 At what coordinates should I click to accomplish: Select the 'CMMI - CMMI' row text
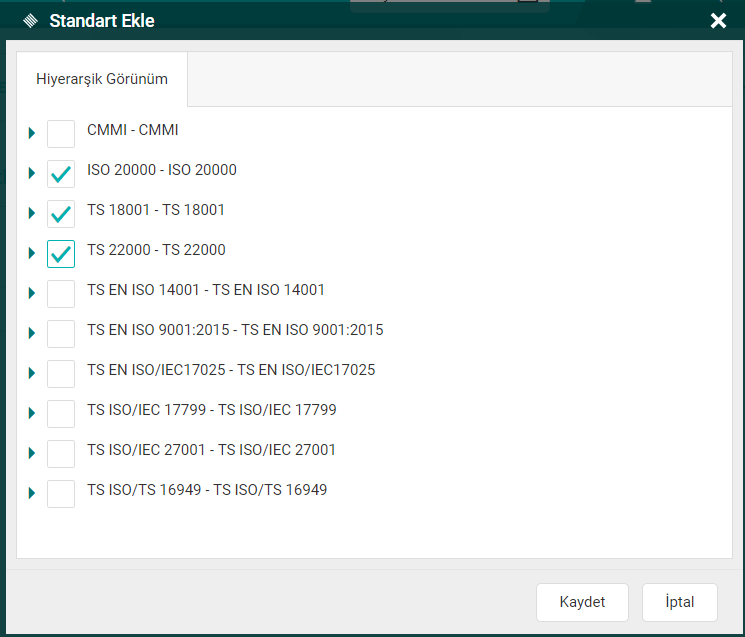coord(133,130)
